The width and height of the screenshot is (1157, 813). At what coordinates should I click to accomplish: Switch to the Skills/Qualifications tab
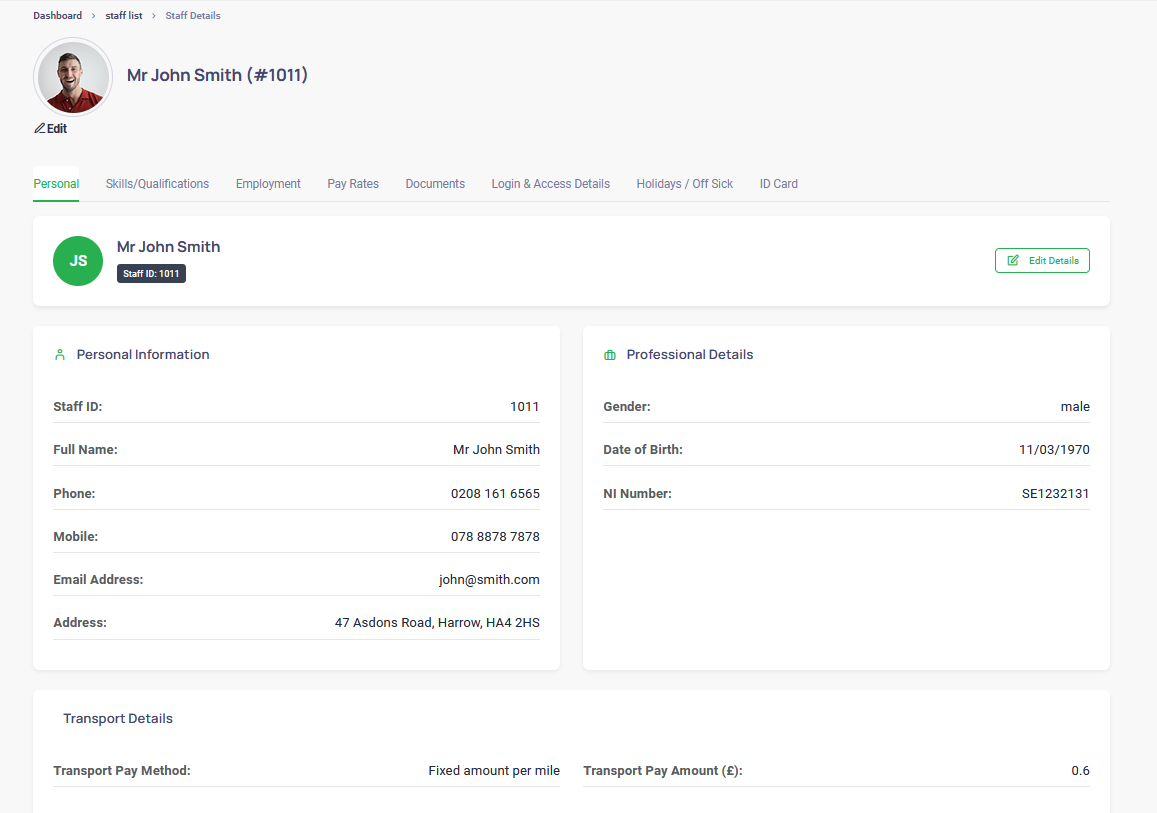[157, 183]
